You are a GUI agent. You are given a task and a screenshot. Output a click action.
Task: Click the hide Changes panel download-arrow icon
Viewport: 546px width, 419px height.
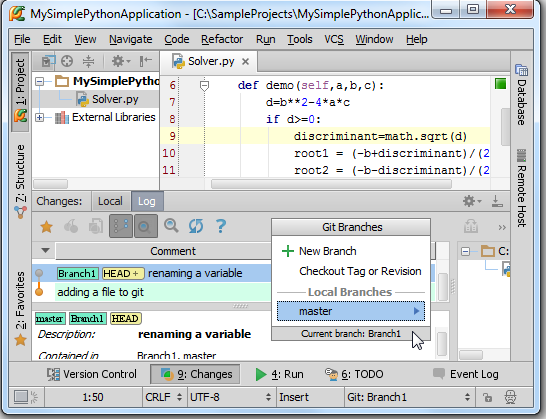pos(497,201)
